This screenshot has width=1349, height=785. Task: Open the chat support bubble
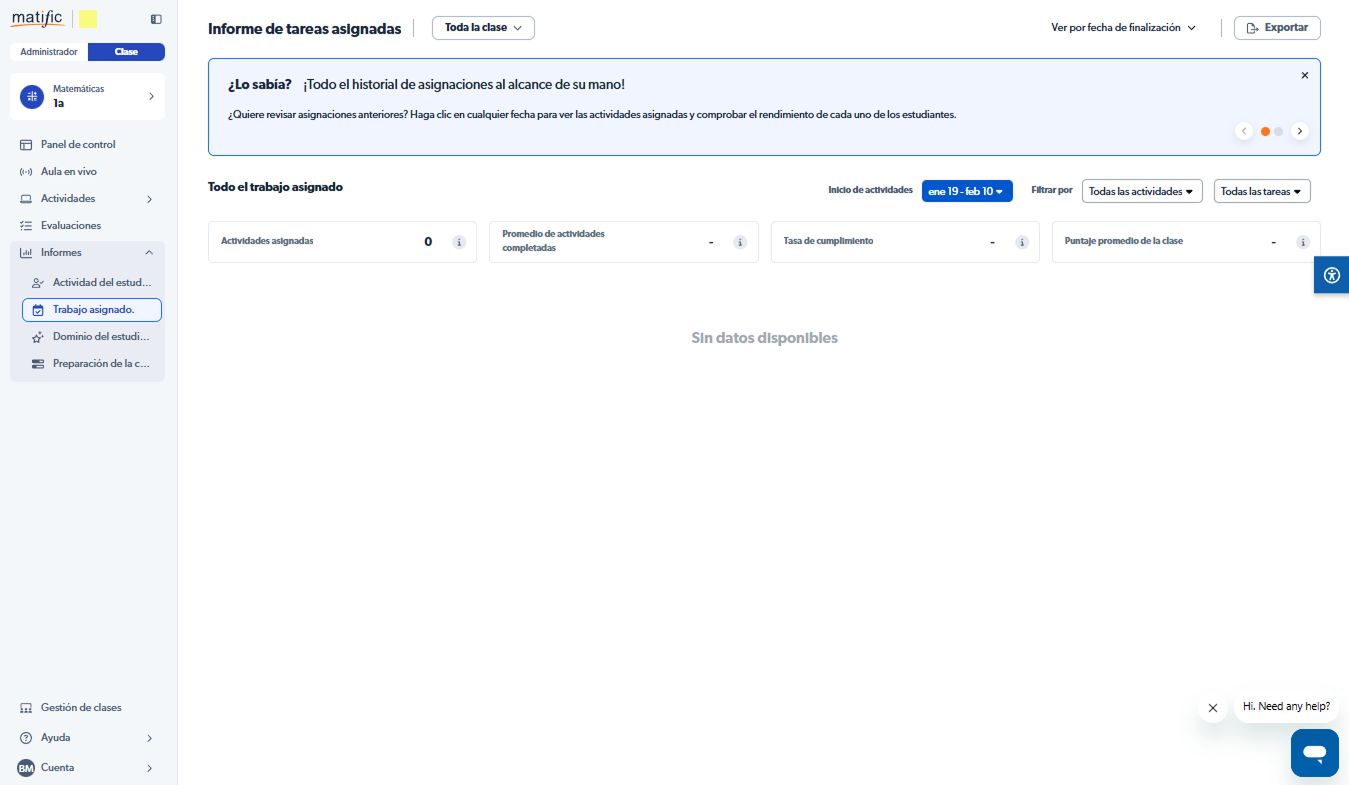pos(1314,752)
